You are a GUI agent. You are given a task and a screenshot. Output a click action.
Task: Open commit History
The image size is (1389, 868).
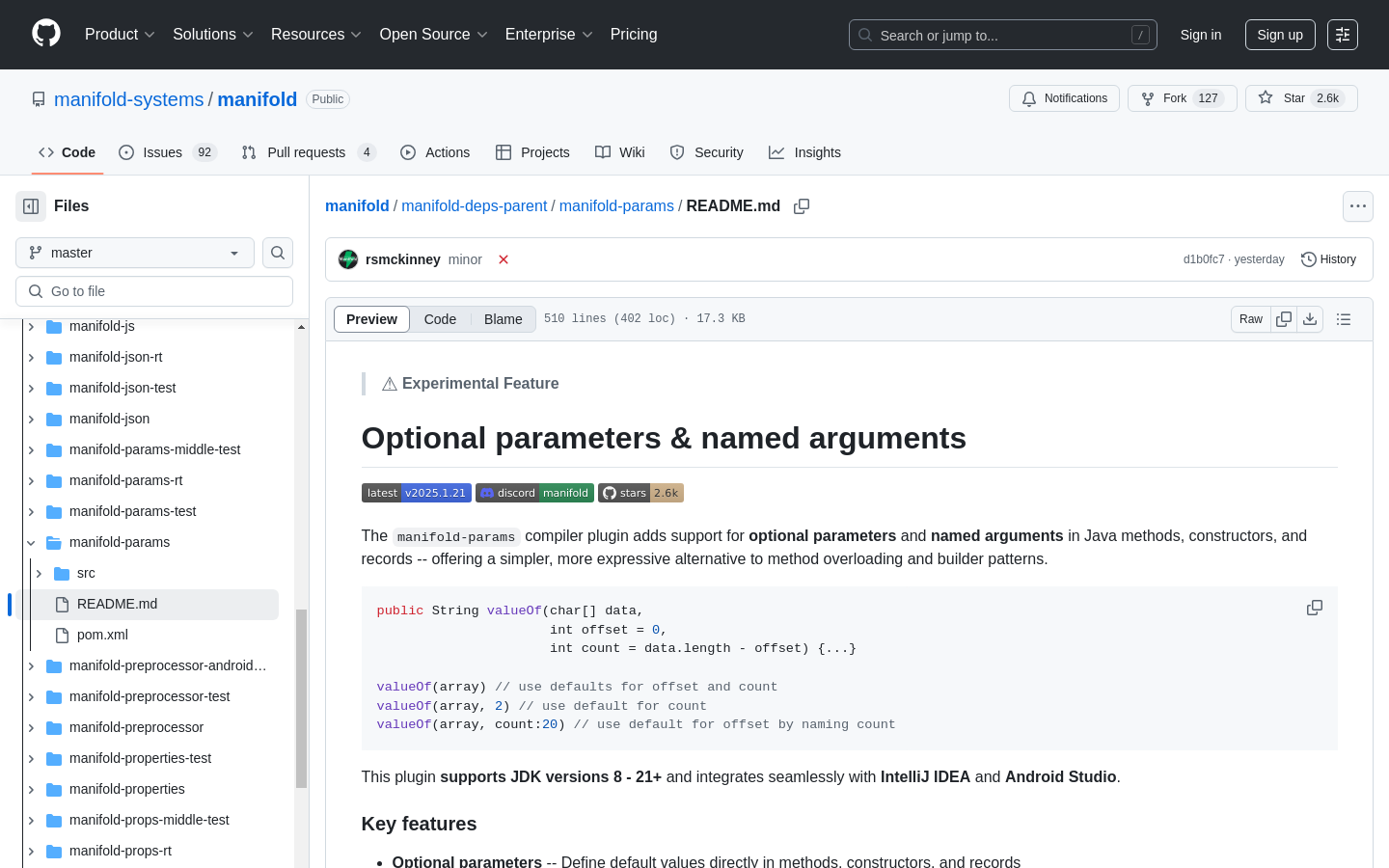point(1328,259)
